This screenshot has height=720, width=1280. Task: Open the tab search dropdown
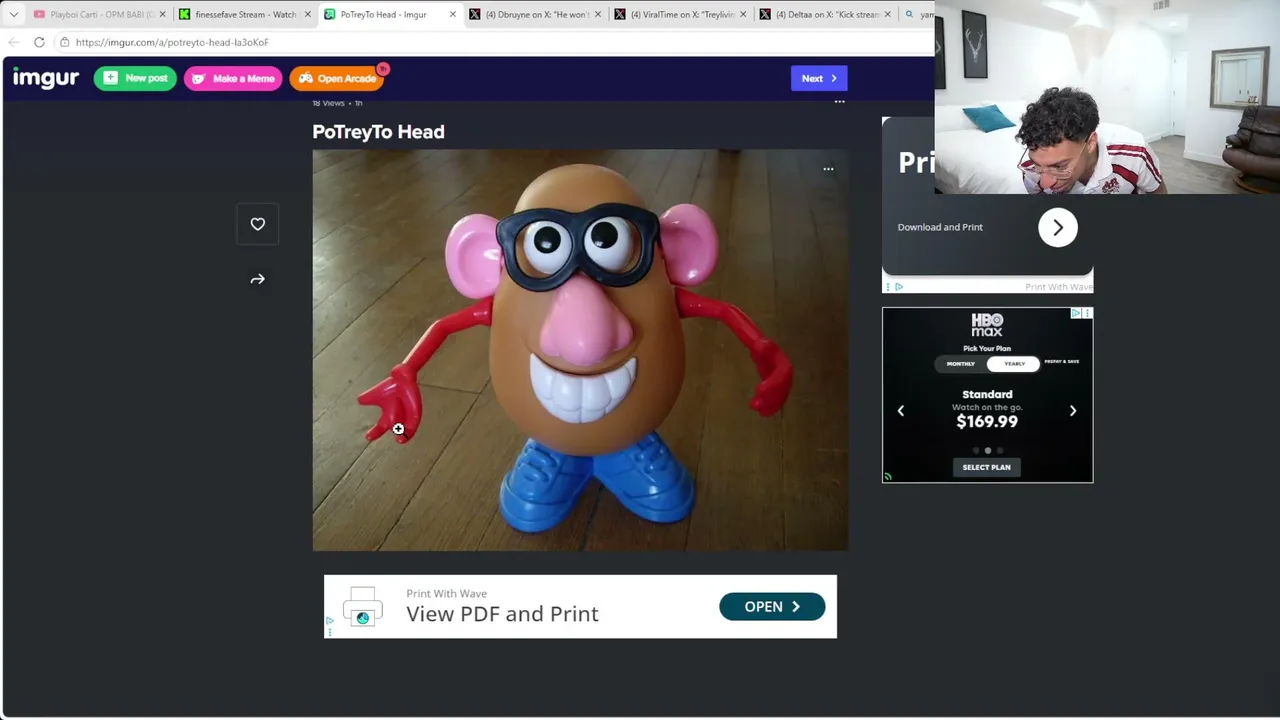[x=13, y=14]
